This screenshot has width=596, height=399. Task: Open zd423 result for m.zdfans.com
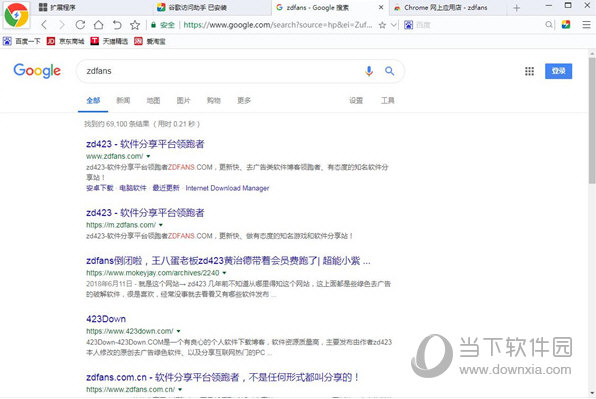coord(145,213)
